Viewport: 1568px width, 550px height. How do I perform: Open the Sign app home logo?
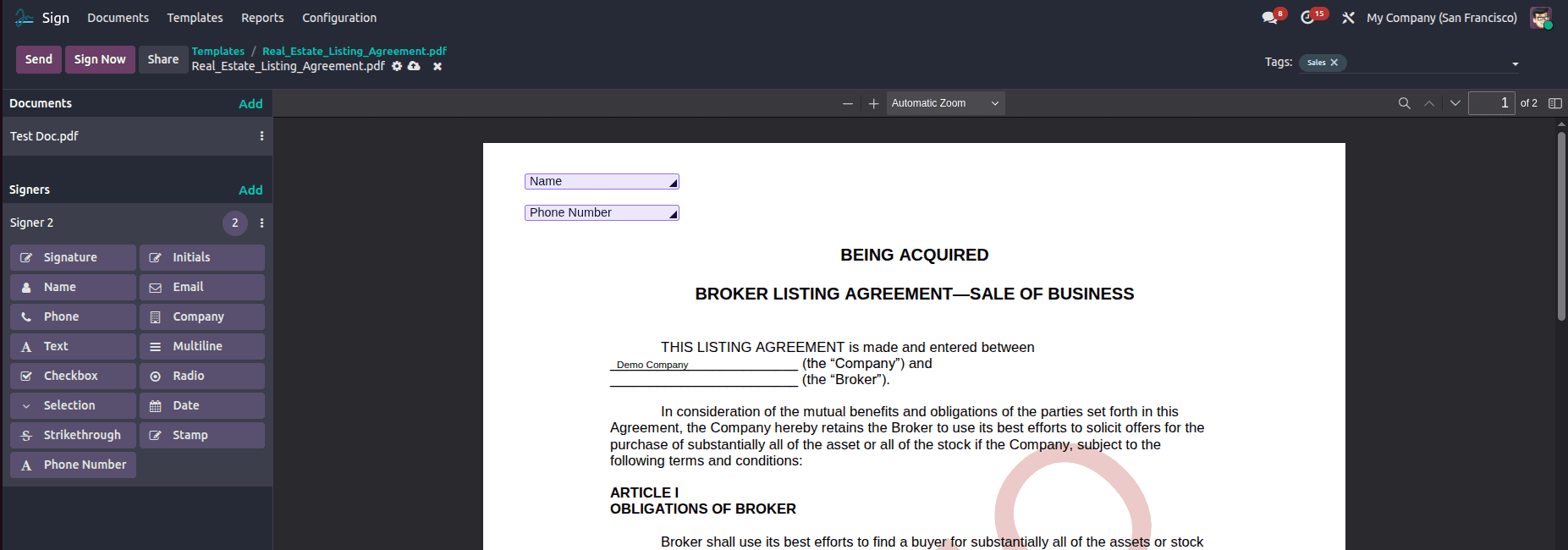pyautogui.click(x=25, y=18)
